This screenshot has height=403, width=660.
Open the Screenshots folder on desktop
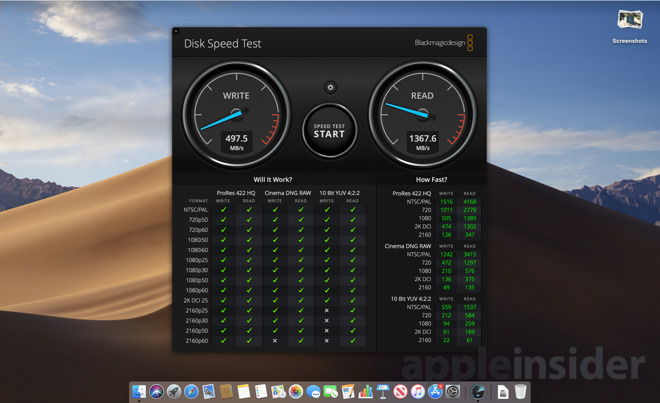click(630, 21)
